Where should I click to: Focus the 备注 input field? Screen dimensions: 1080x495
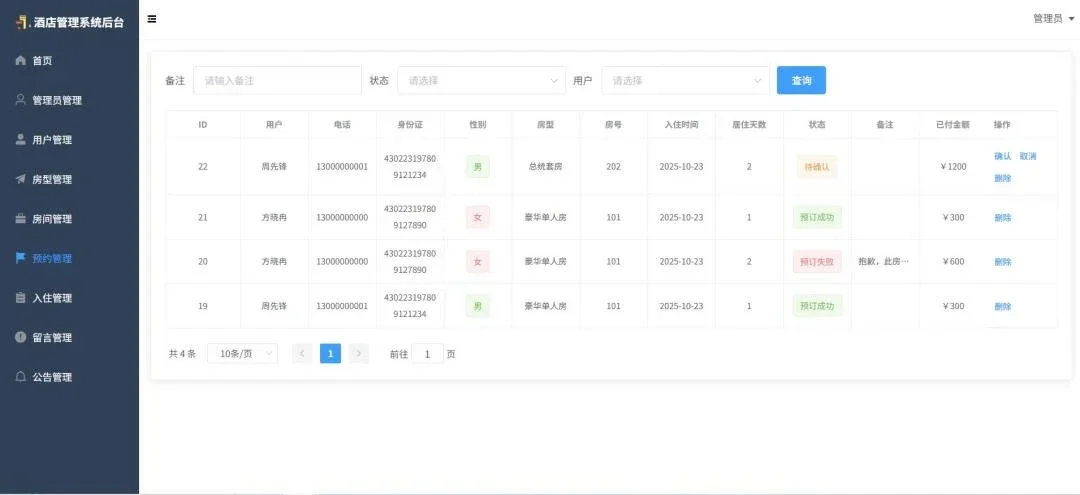coord(277,81)
